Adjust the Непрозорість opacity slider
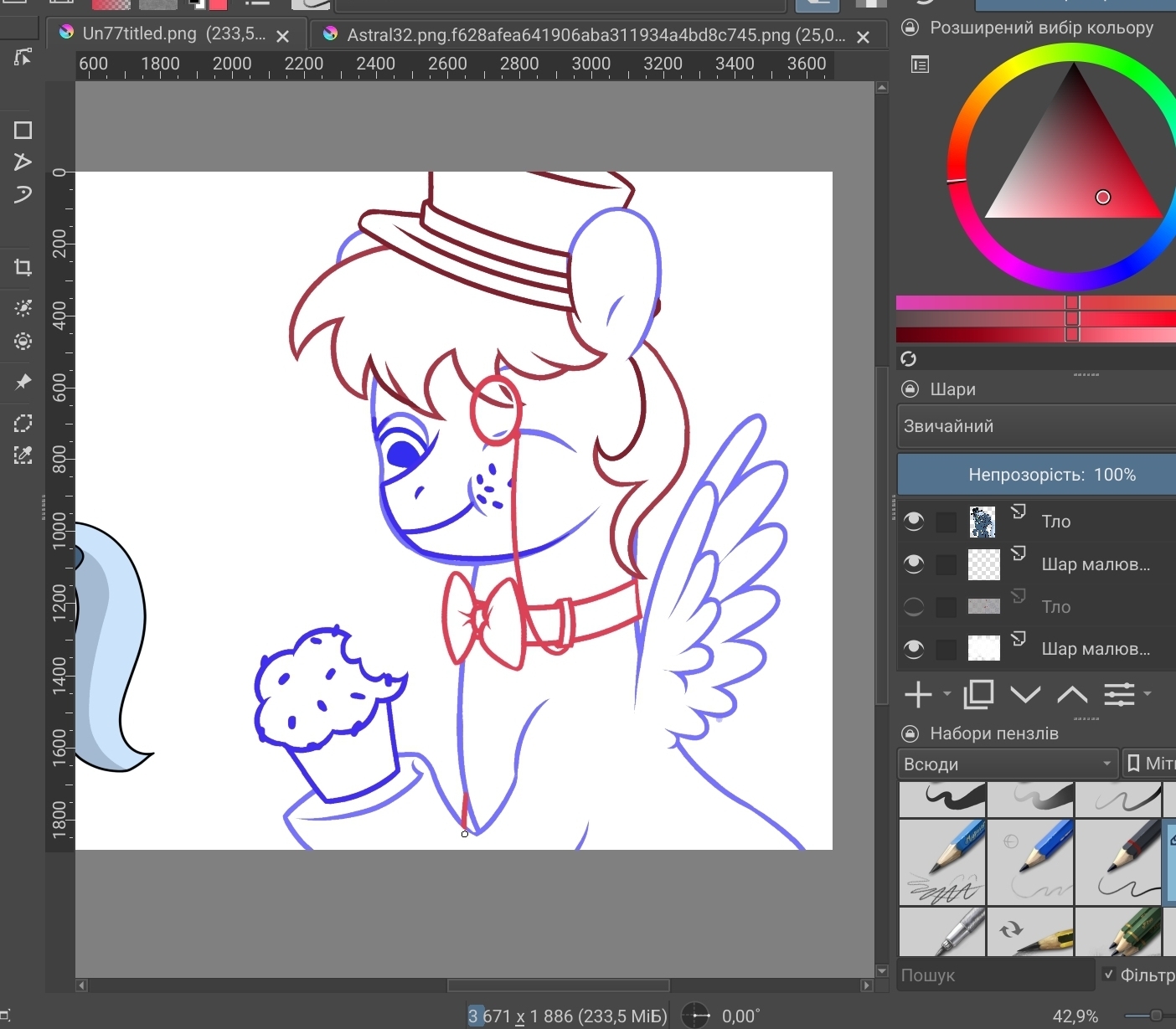Viewport: 1176px width, 1029px height. [x=1036, y=475]
